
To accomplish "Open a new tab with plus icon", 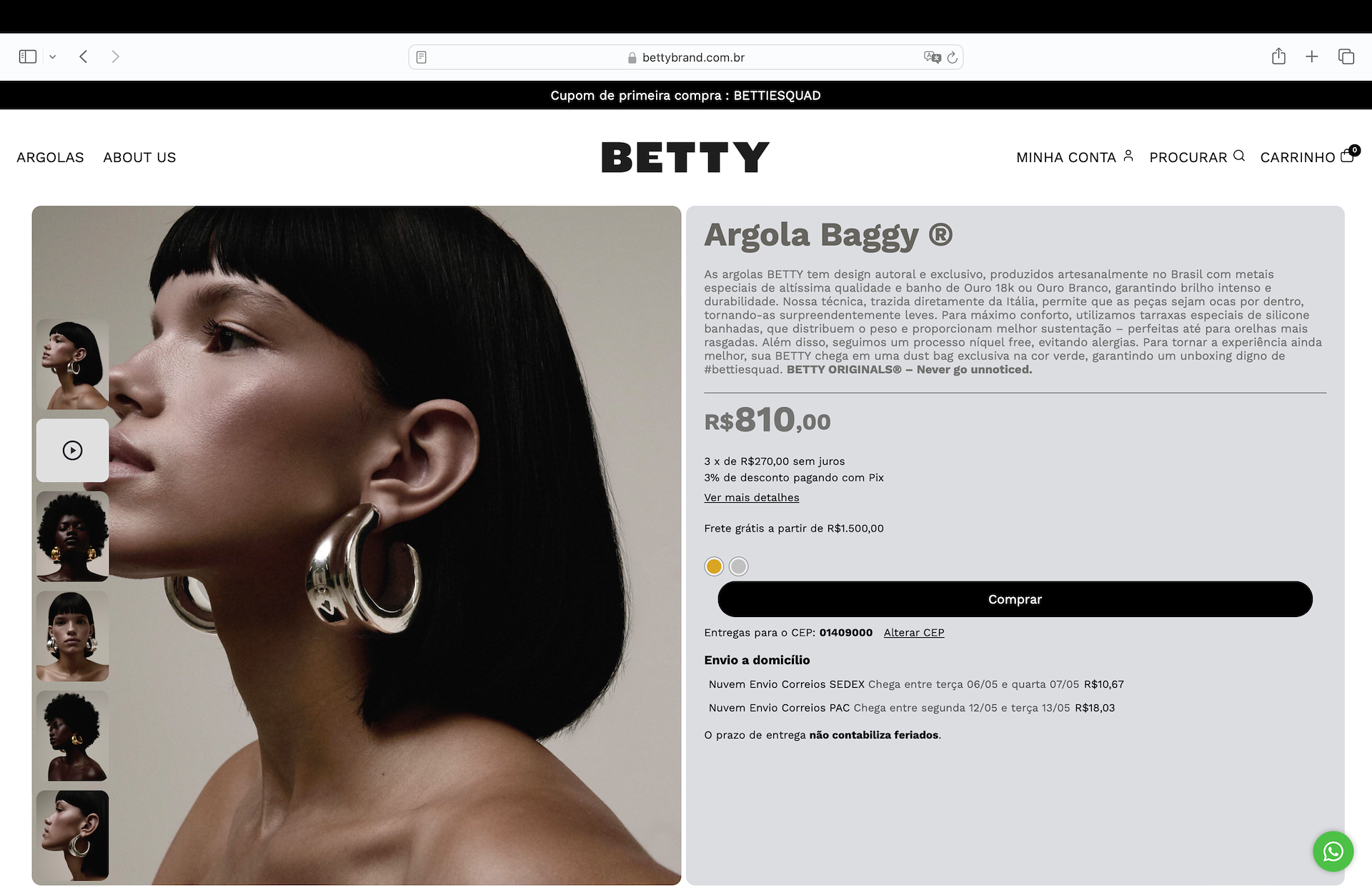I will click(x=1312, y=56).
